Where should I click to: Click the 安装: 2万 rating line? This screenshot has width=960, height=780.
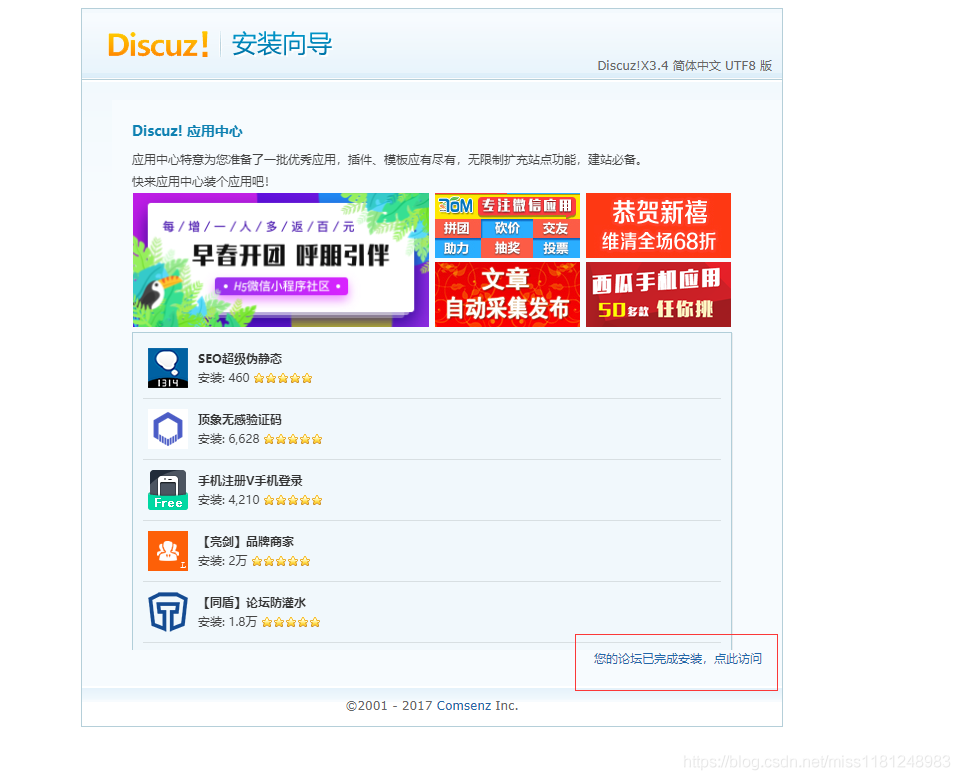tap(254, 561)
